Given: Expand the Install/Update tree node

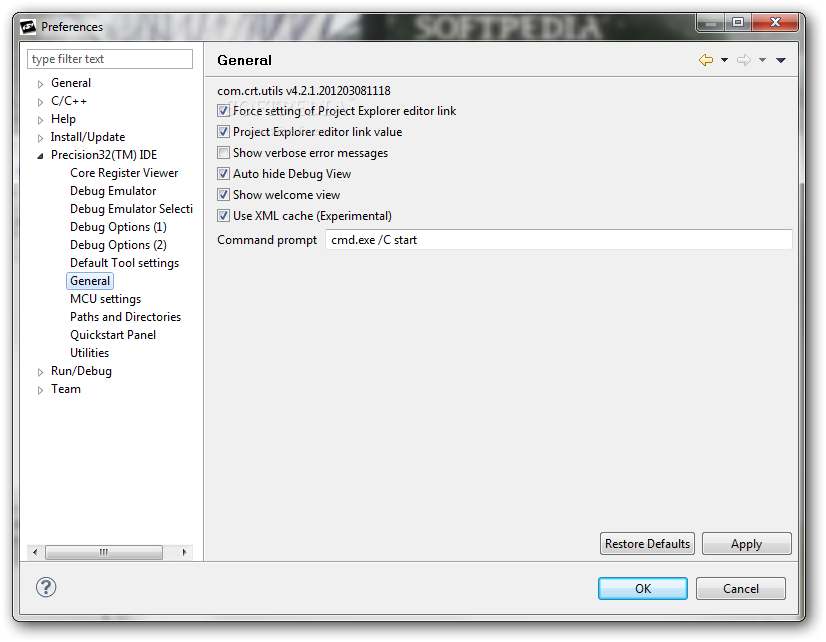Looking at the screenshot, I should click(41, 138).
